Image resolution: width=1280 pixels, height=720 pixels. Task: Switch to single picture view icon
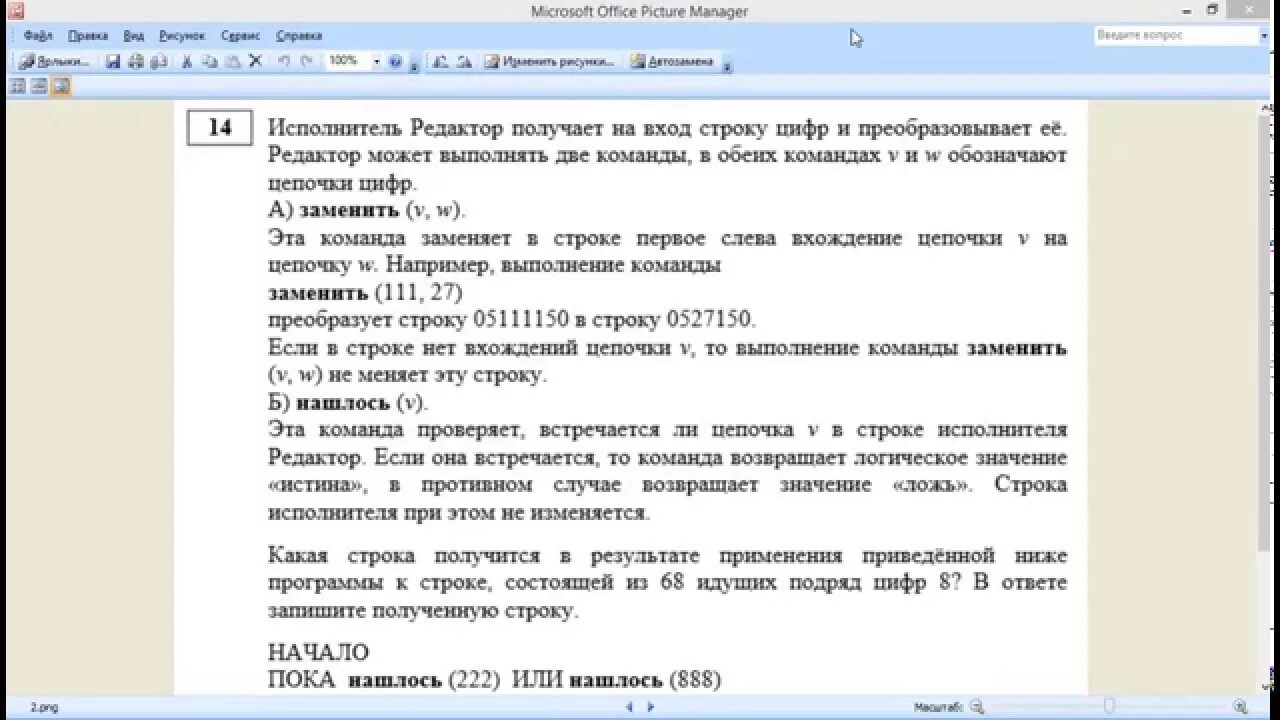point(61,86)
